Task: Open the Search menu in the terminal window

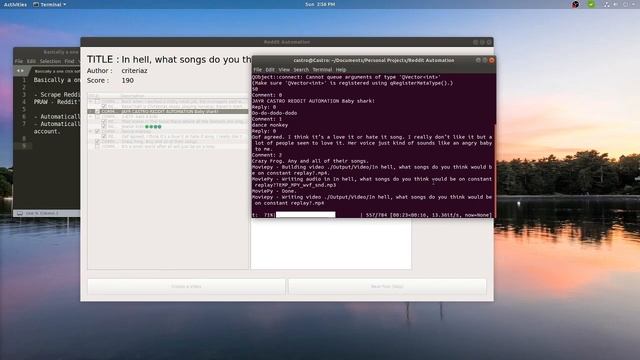Action: tap(301, 70)
